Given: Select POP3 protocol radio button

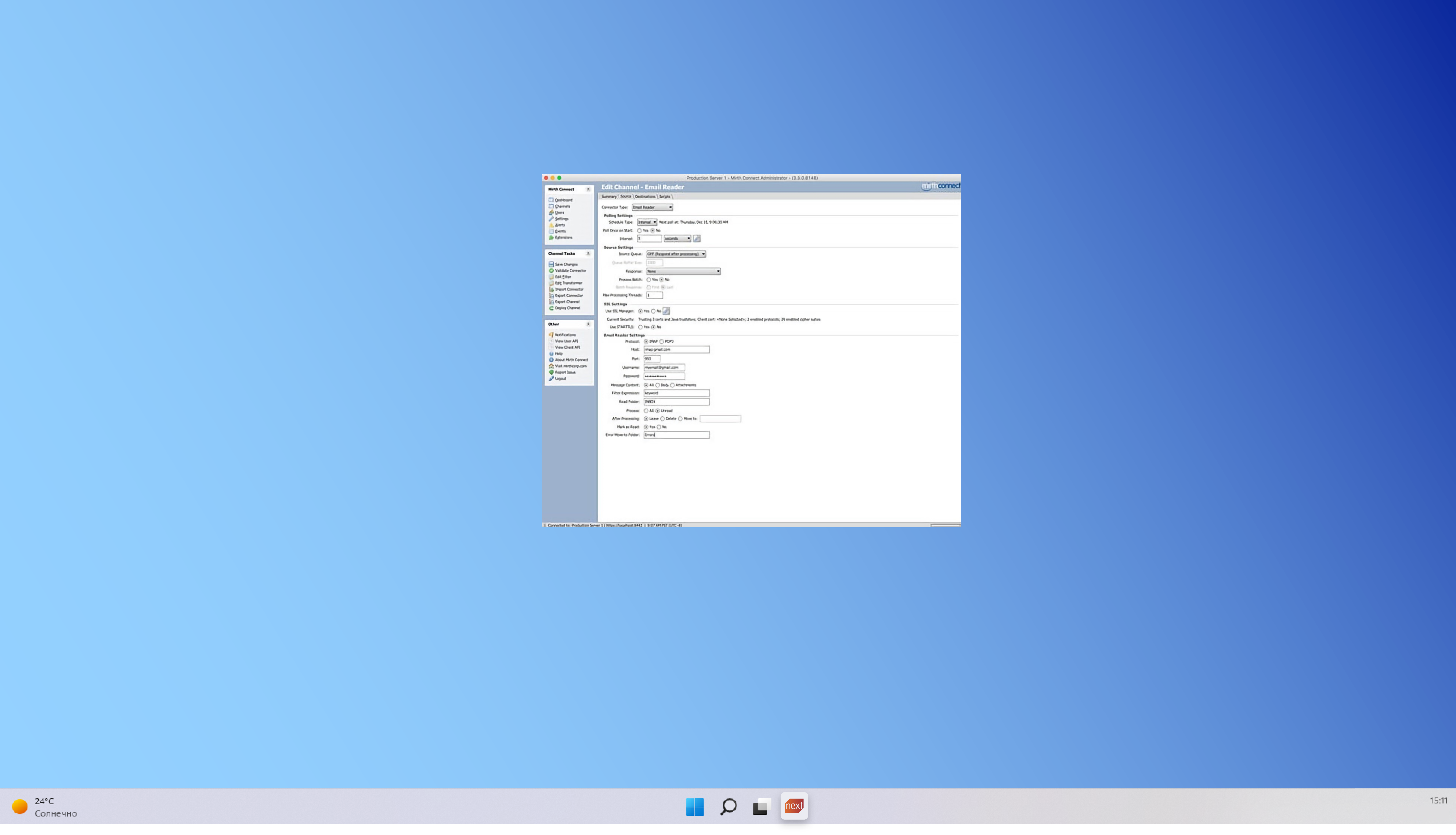Looking at the screenshot, I should 662,342.
